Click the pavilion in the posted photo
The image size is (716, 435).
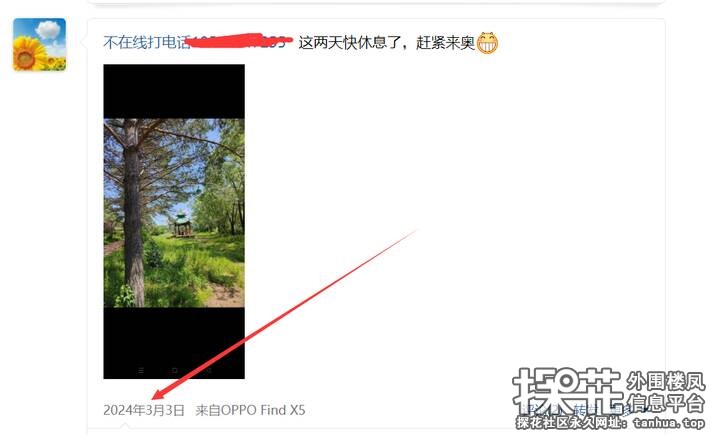[x=182, y=224]
